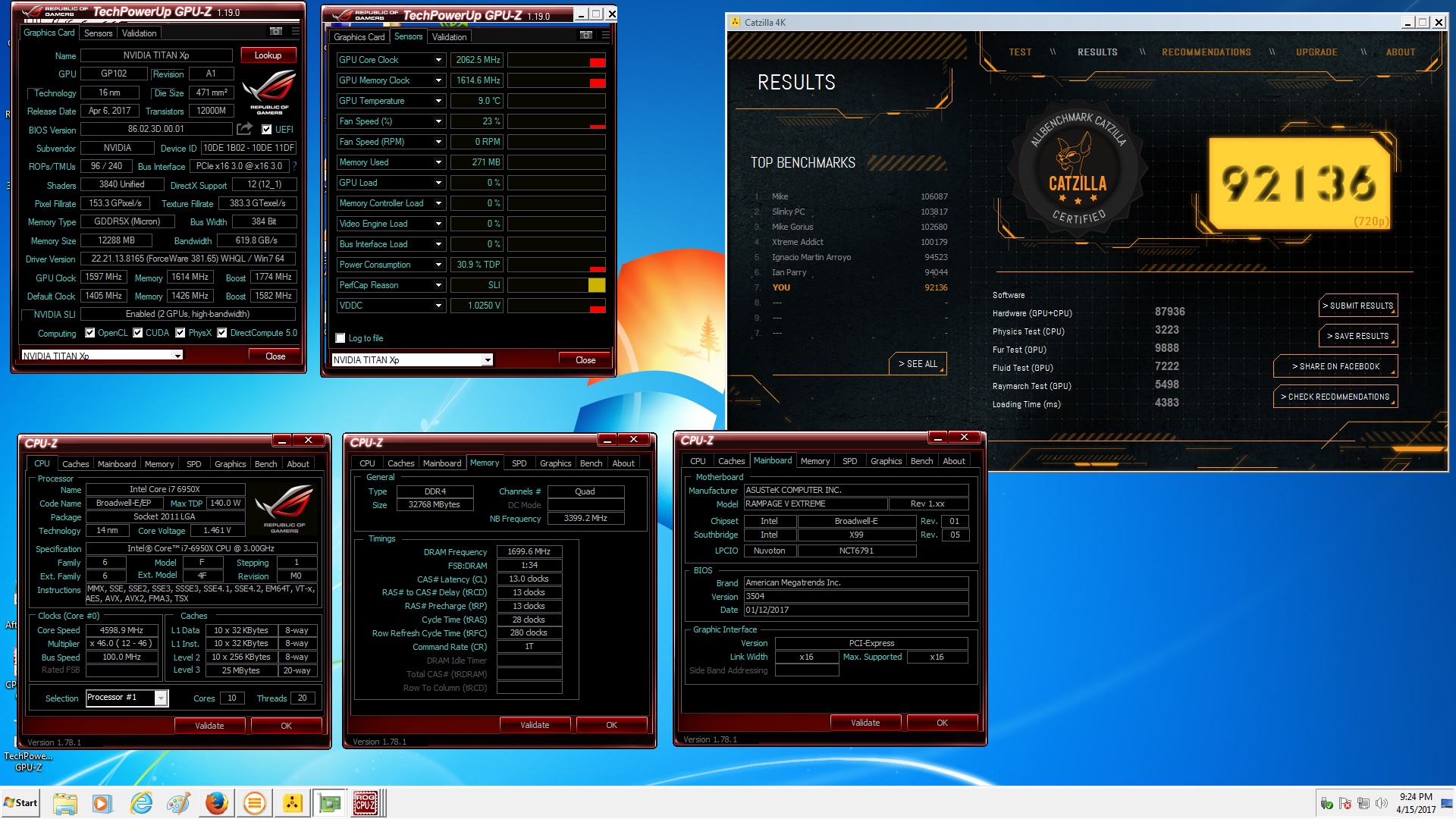Click the orange striped circle taskbar icon

pos(254,803)
